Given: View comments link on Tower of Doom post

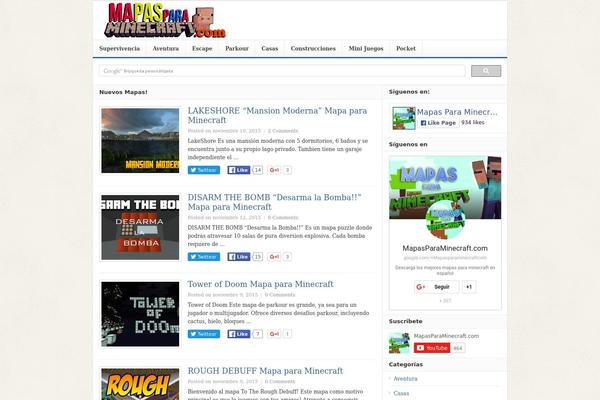Looking at the screenshot, I should [x=280, y=295].
